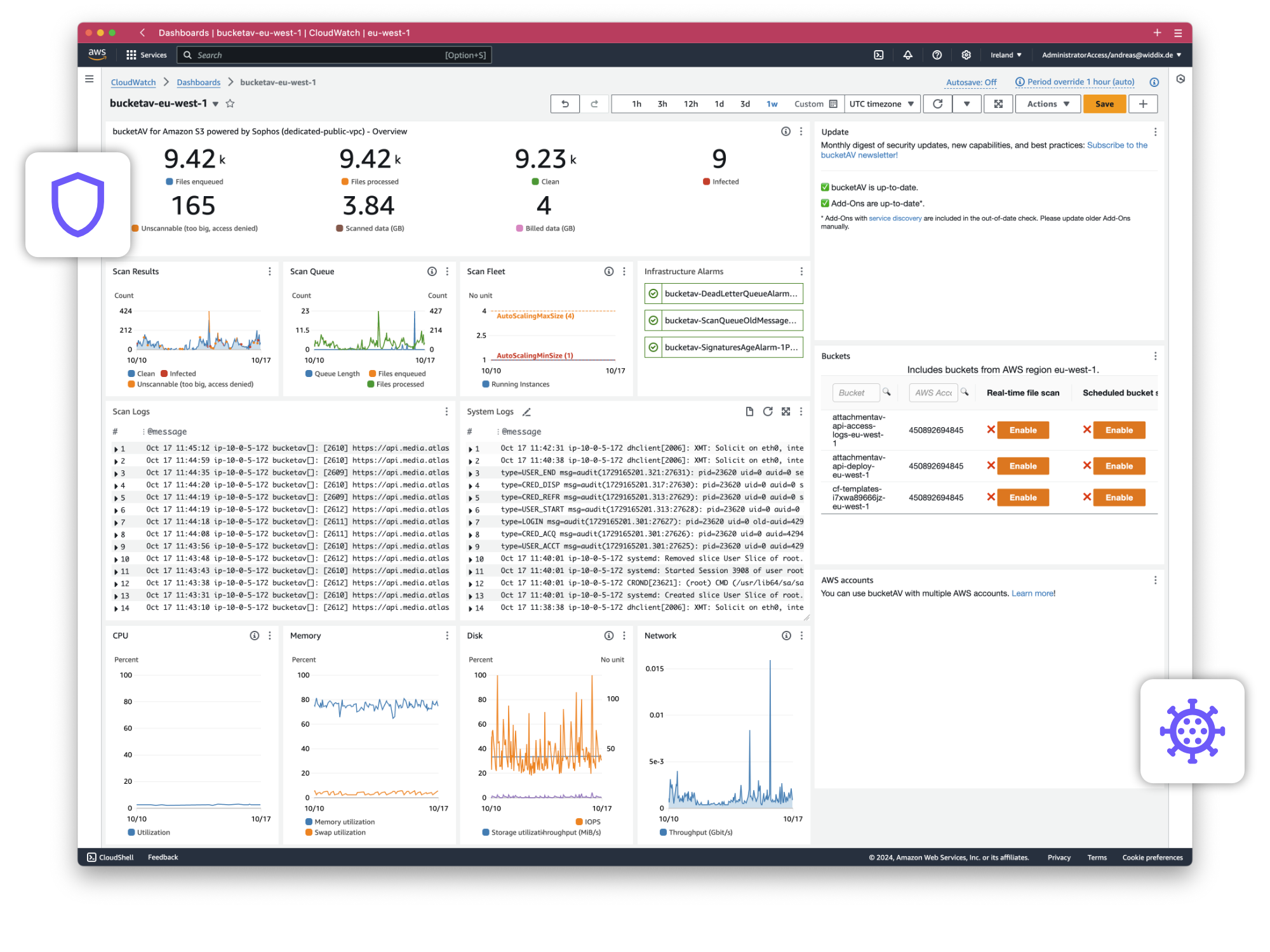Image resolution: width=1270 pixels, height=952 pixels.
Task: Toggle Memory utilization legend series
Action: coord(340,822)
